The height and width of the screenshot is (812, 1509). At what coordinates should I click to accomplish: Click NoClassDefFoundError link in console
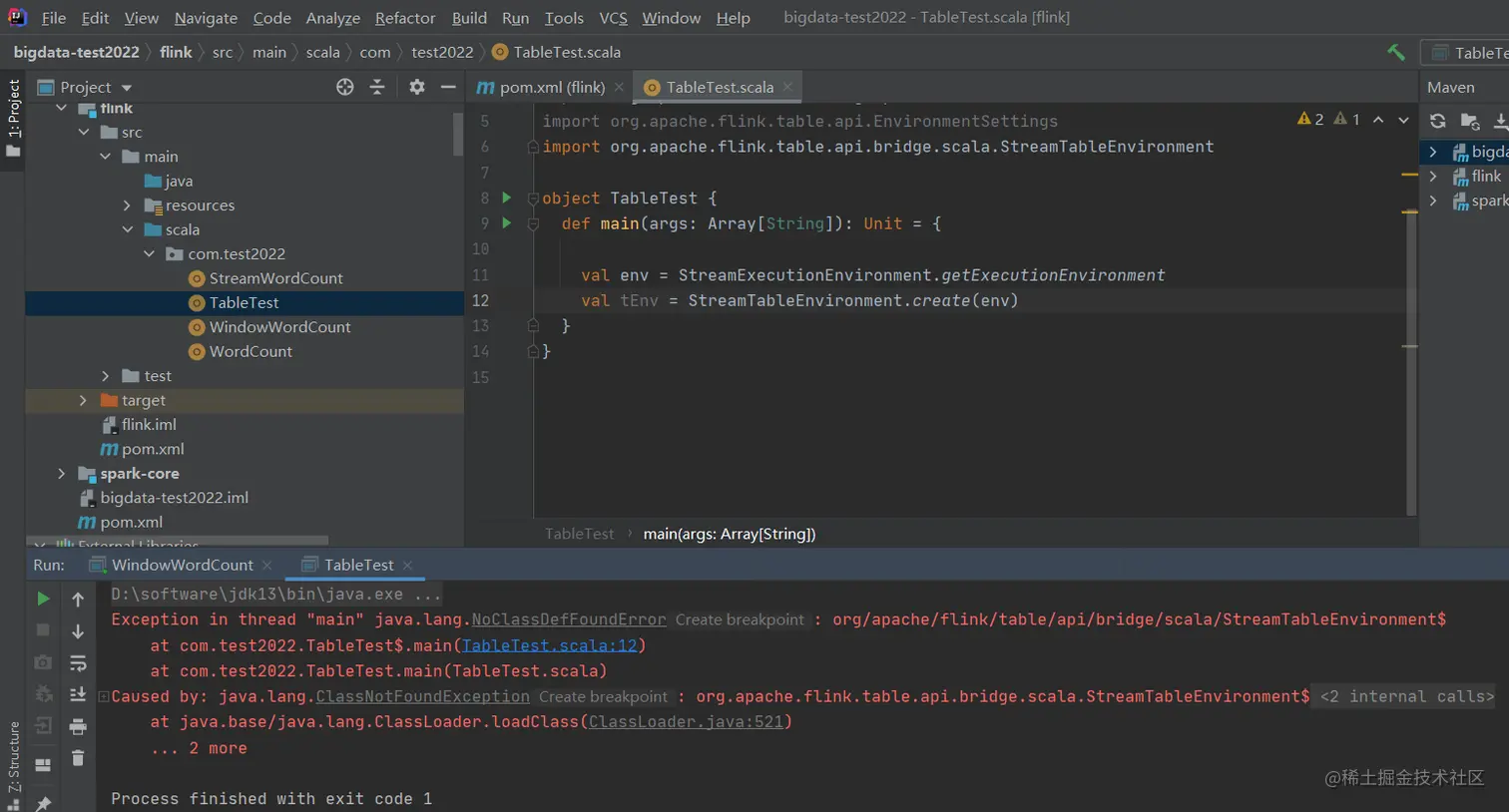point(569,619)
